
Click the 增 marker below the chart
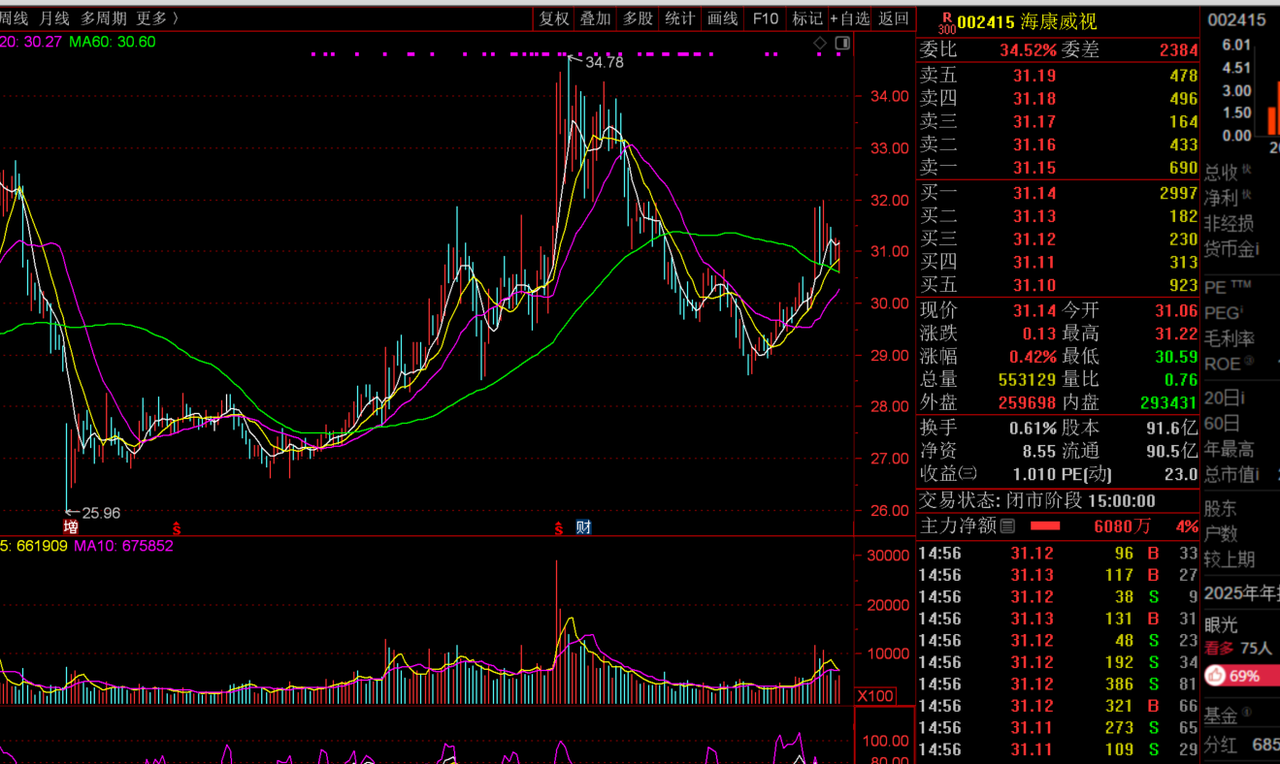point(71,527)
